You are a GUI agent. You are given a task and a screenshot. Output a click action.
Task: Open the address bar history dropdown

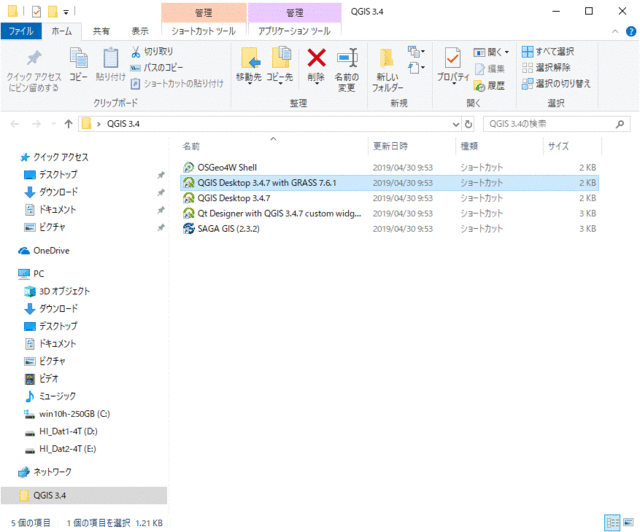pyautogui.click(x=456, y=124)
